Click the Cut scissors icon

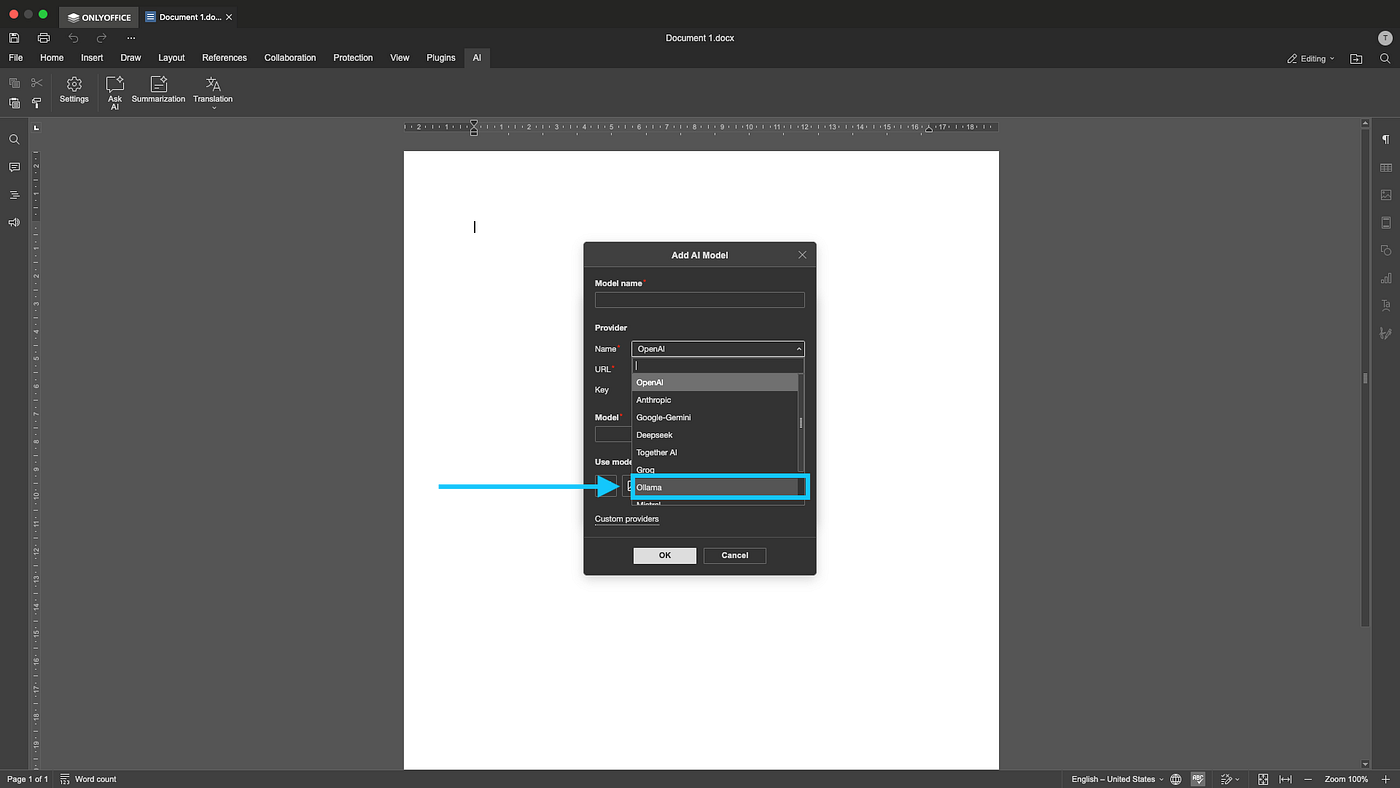[x=37, y=83]
